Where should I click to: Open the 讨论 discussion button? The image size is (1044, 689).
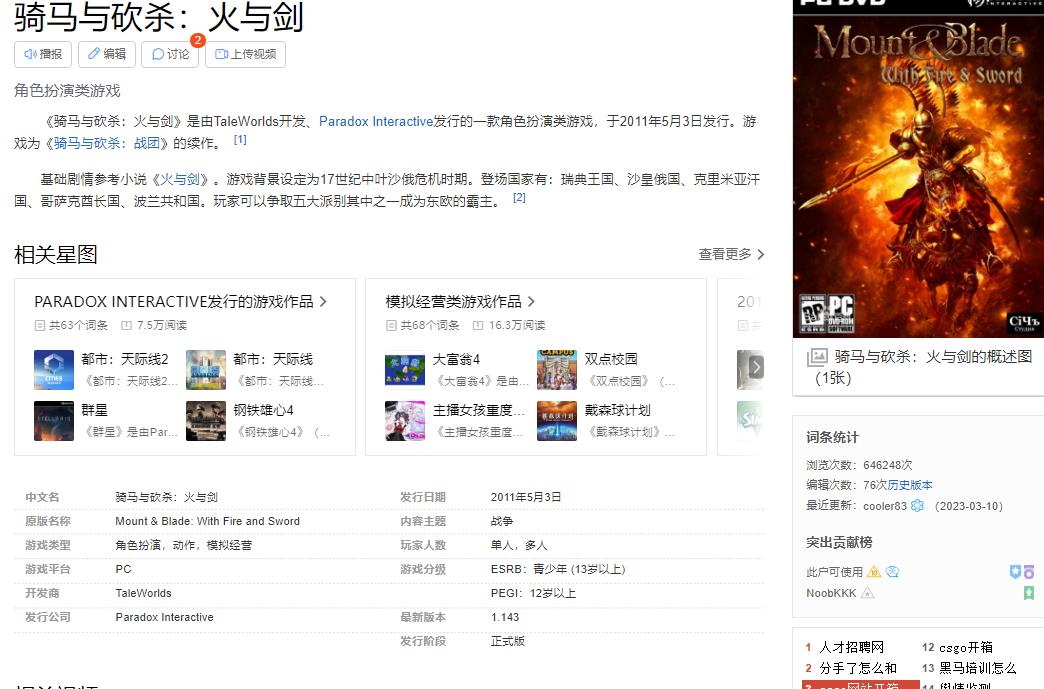click(x=170, y=54)
